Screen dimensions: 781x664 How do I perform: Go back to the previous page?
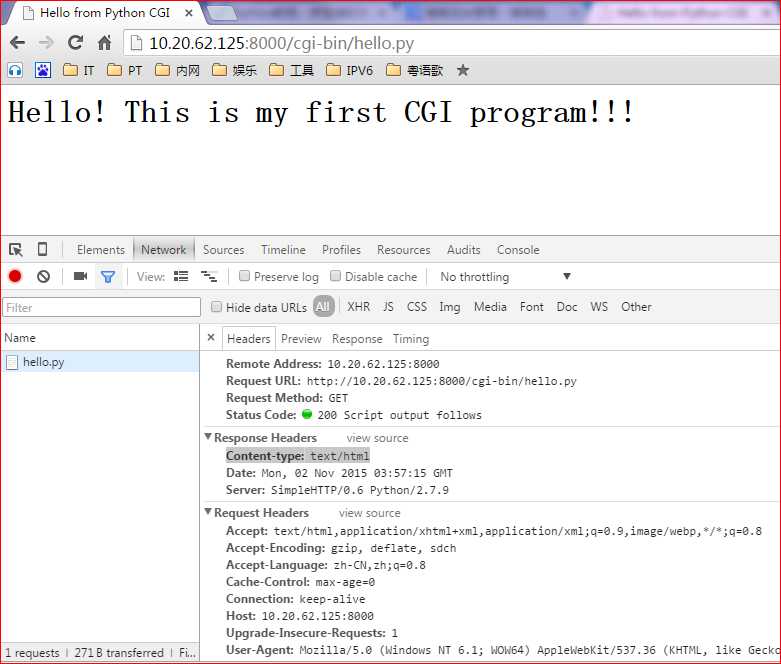tap(17, 43)
